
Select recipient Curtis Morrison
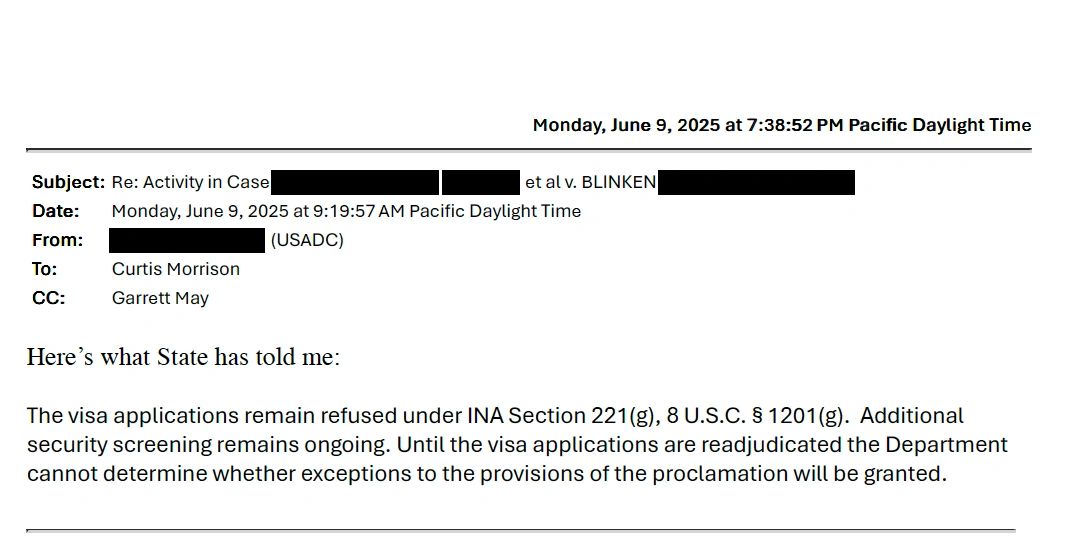point(176,269)
